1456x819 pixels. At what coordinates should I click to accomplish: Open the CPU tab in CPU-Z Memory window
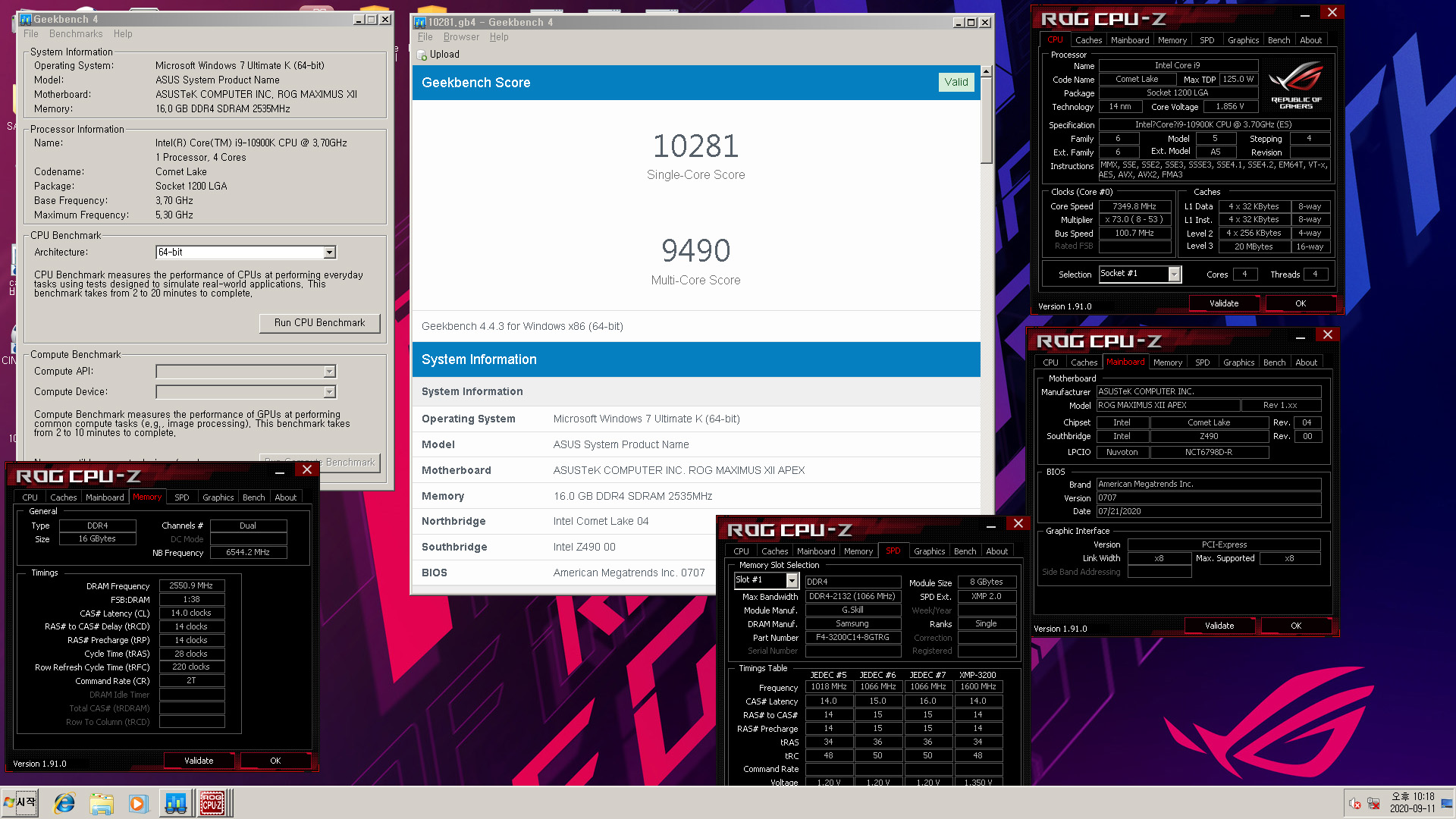(30, 497)
